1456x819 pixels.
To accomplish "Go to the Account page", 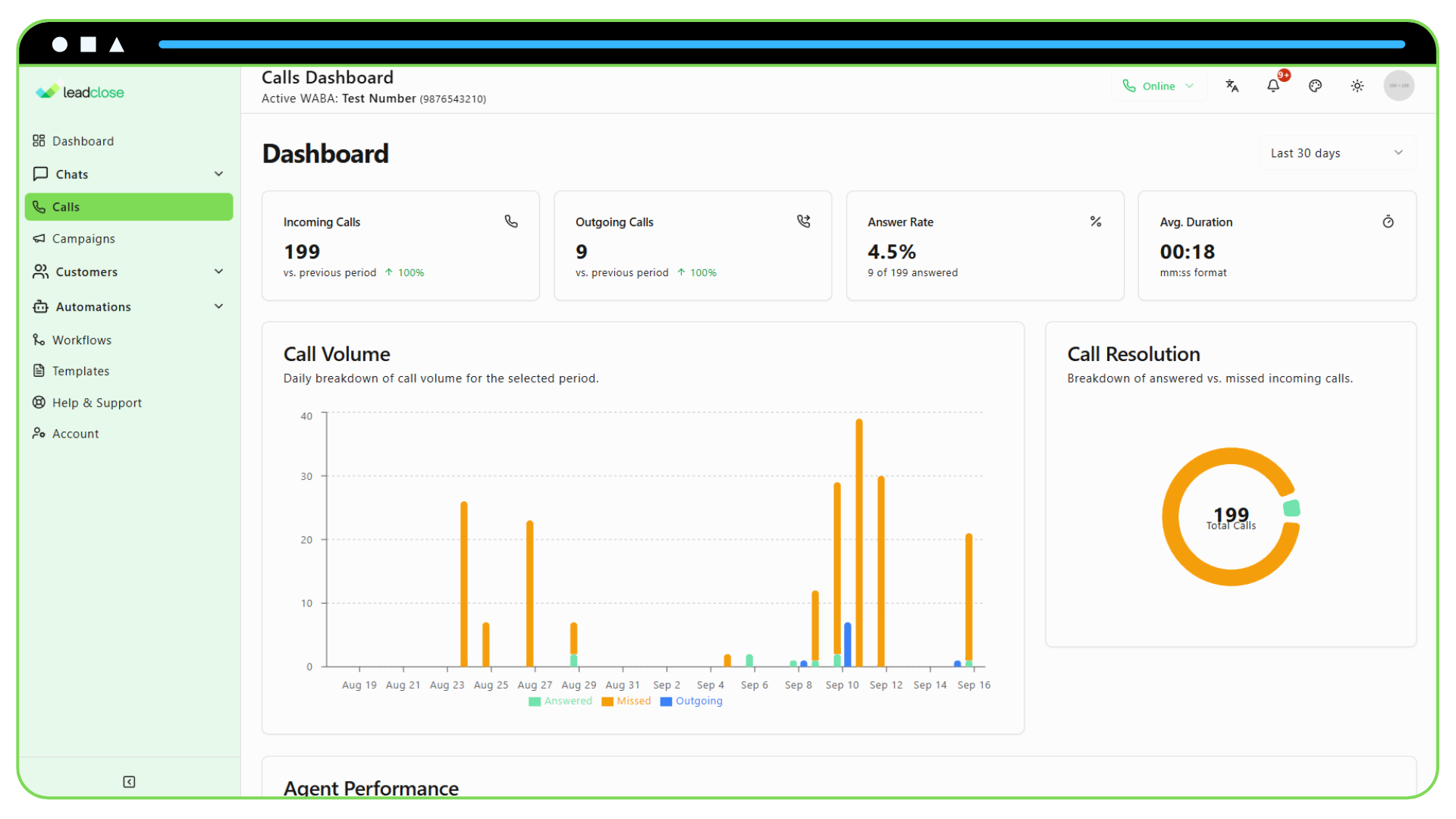I will [x=75, y=433].
